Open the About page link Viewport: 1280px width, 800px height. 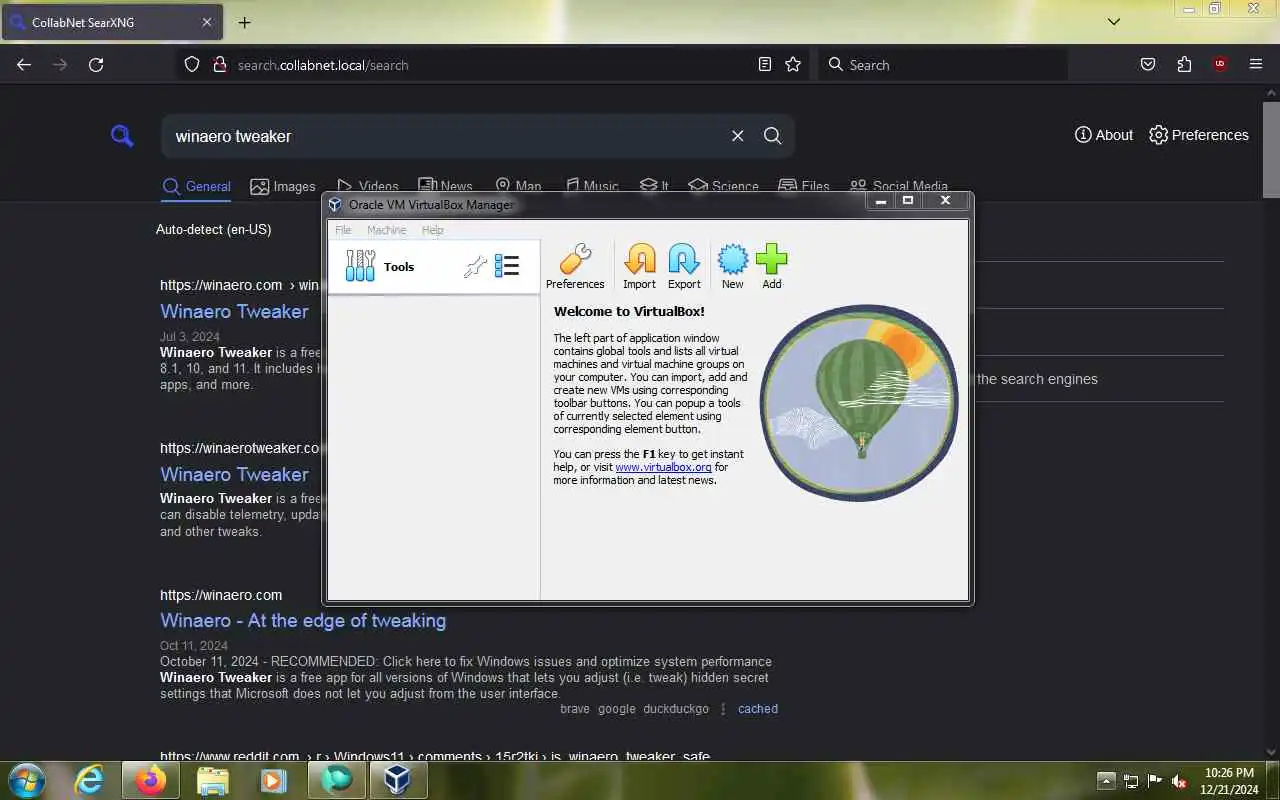1104,135
